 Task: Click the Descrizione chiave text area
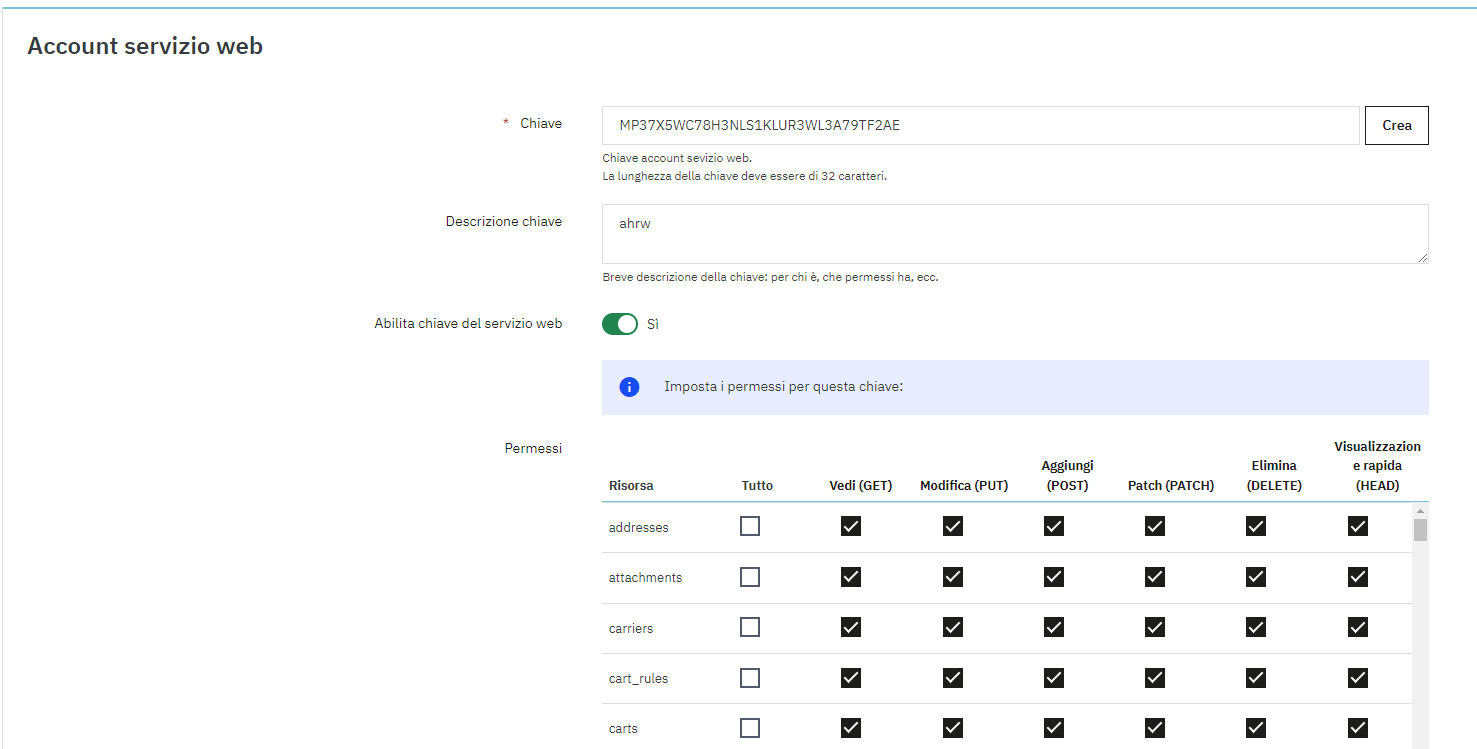(1014, 234)
